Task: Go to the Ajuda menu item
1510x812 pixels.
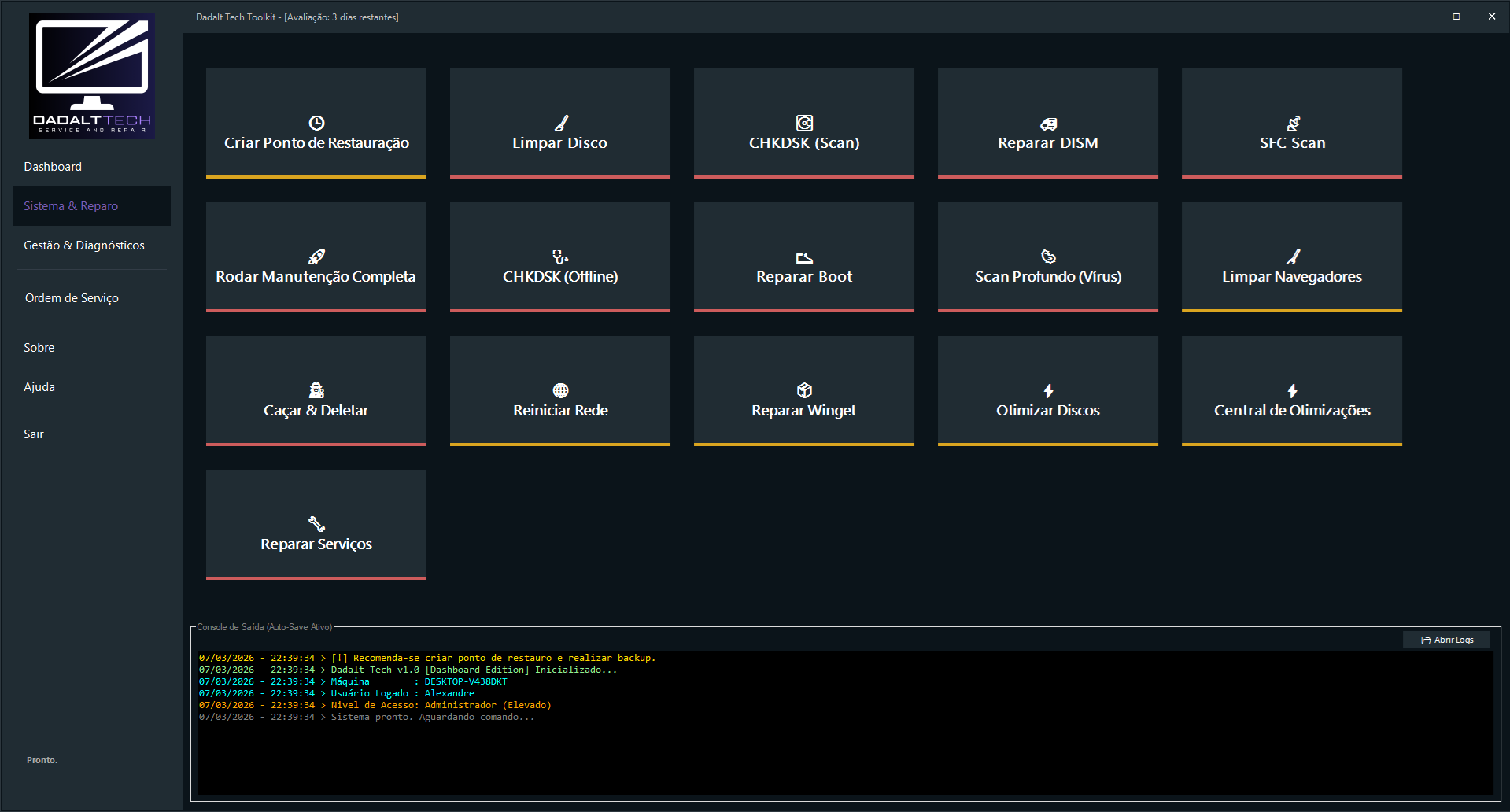Action: pos(39,387)
